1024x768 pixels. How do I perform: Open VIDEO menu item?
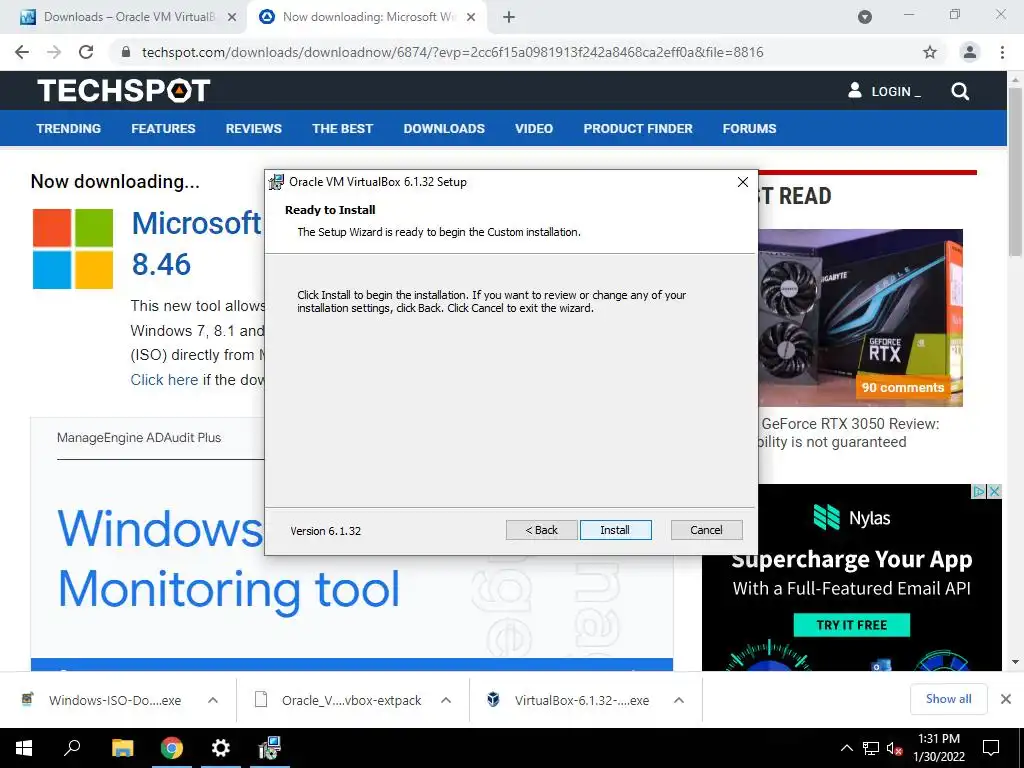coord(534,129)
